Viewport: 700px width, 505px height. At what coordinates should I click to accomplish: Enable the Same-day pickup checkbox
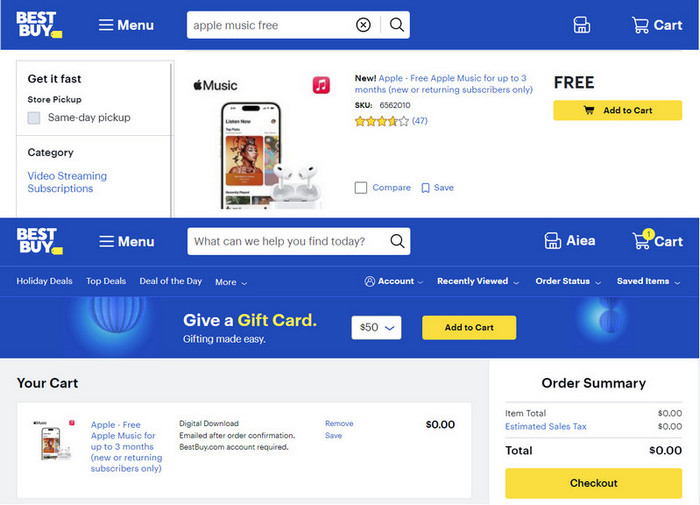pyautogui.click(x=34, y=118)
